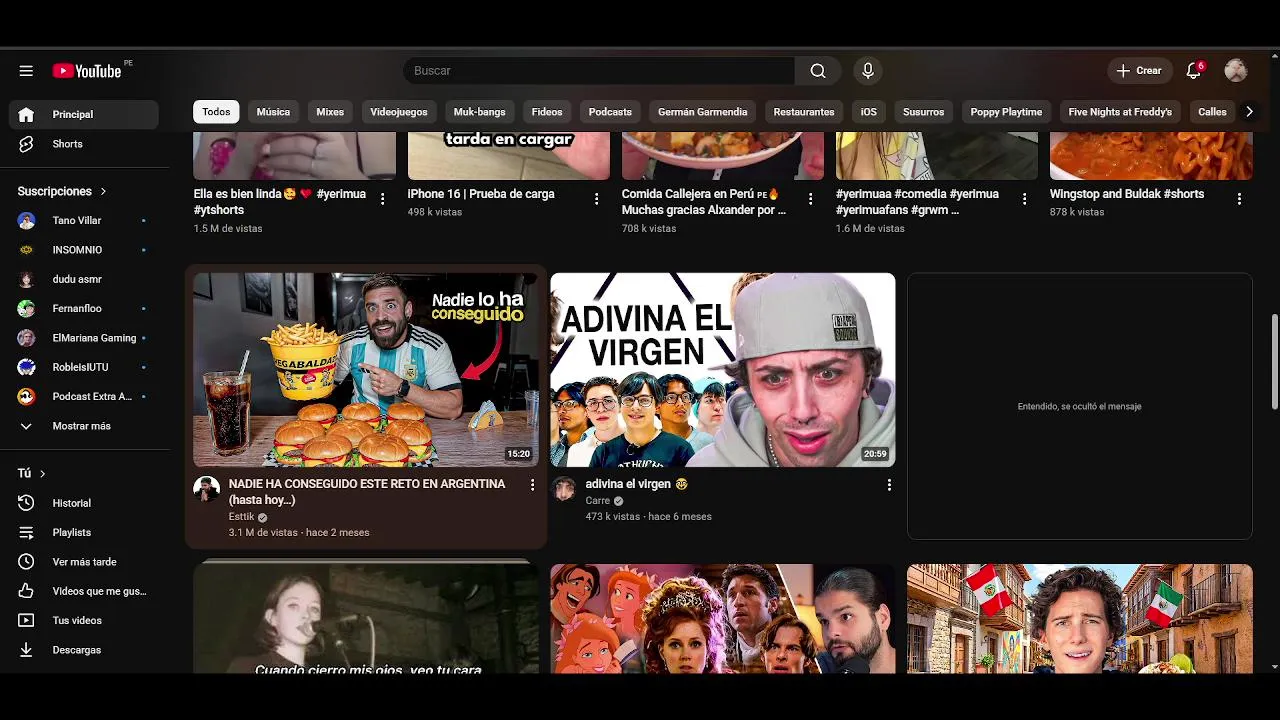Open the hamburger guide menu
Screen dimensions: 1280x720
point(26,71)
